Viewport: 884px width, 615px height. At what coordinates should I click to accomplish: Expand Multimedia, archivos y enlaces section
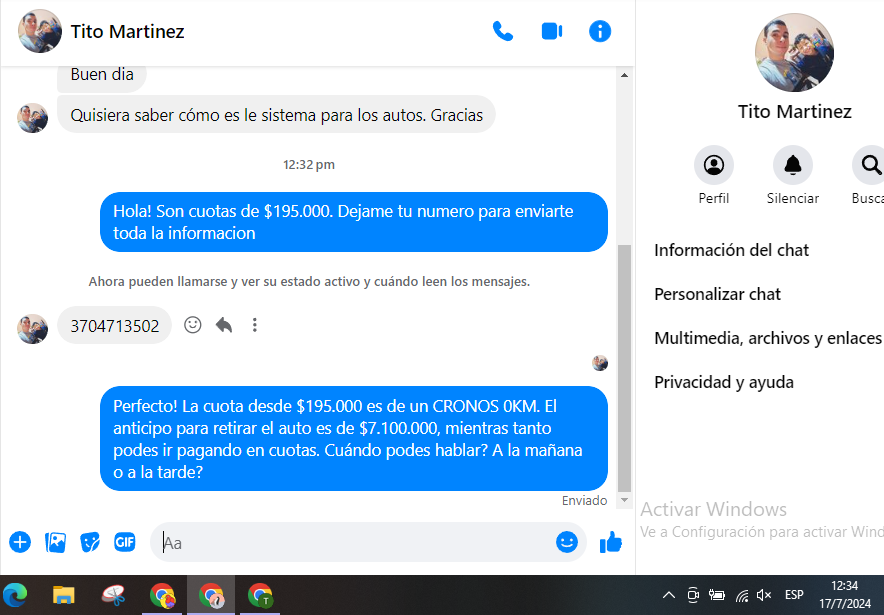click(768, 338)
